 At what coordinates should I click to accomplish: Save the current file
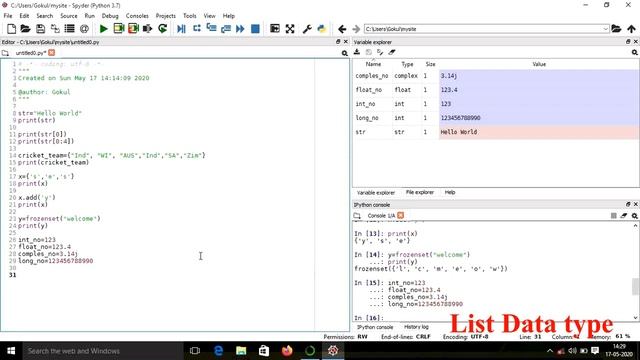40,29
